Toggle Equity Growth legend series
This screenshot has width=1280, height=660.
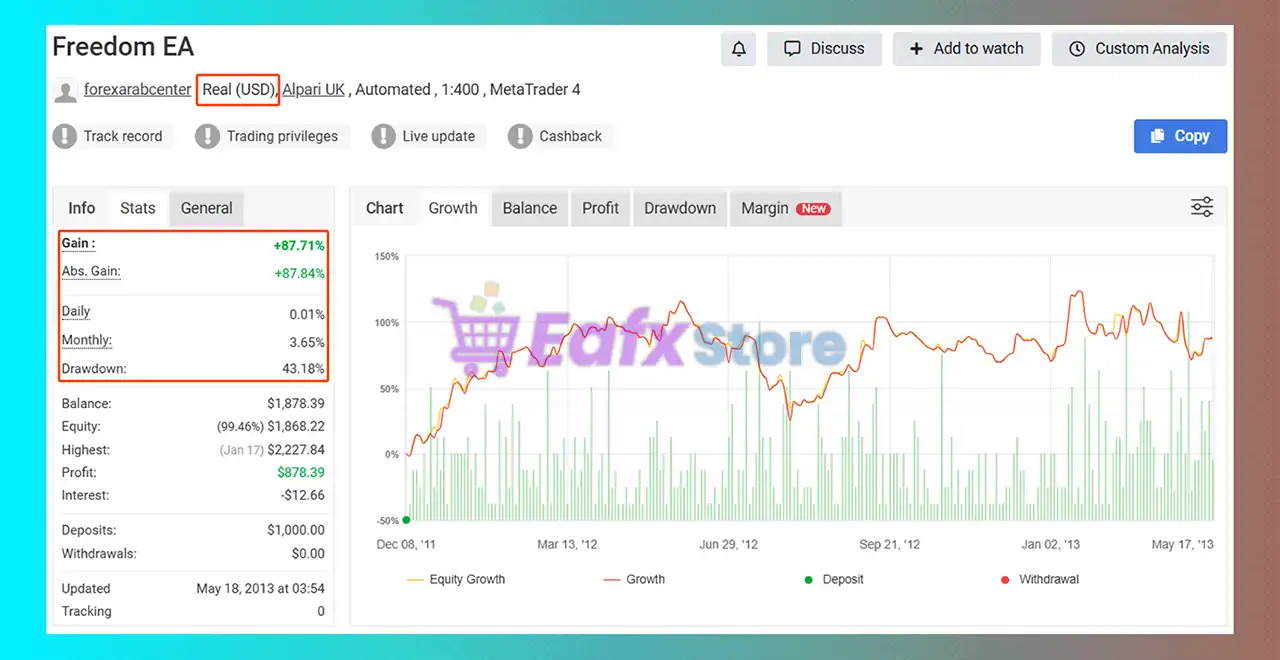(455, 579)
